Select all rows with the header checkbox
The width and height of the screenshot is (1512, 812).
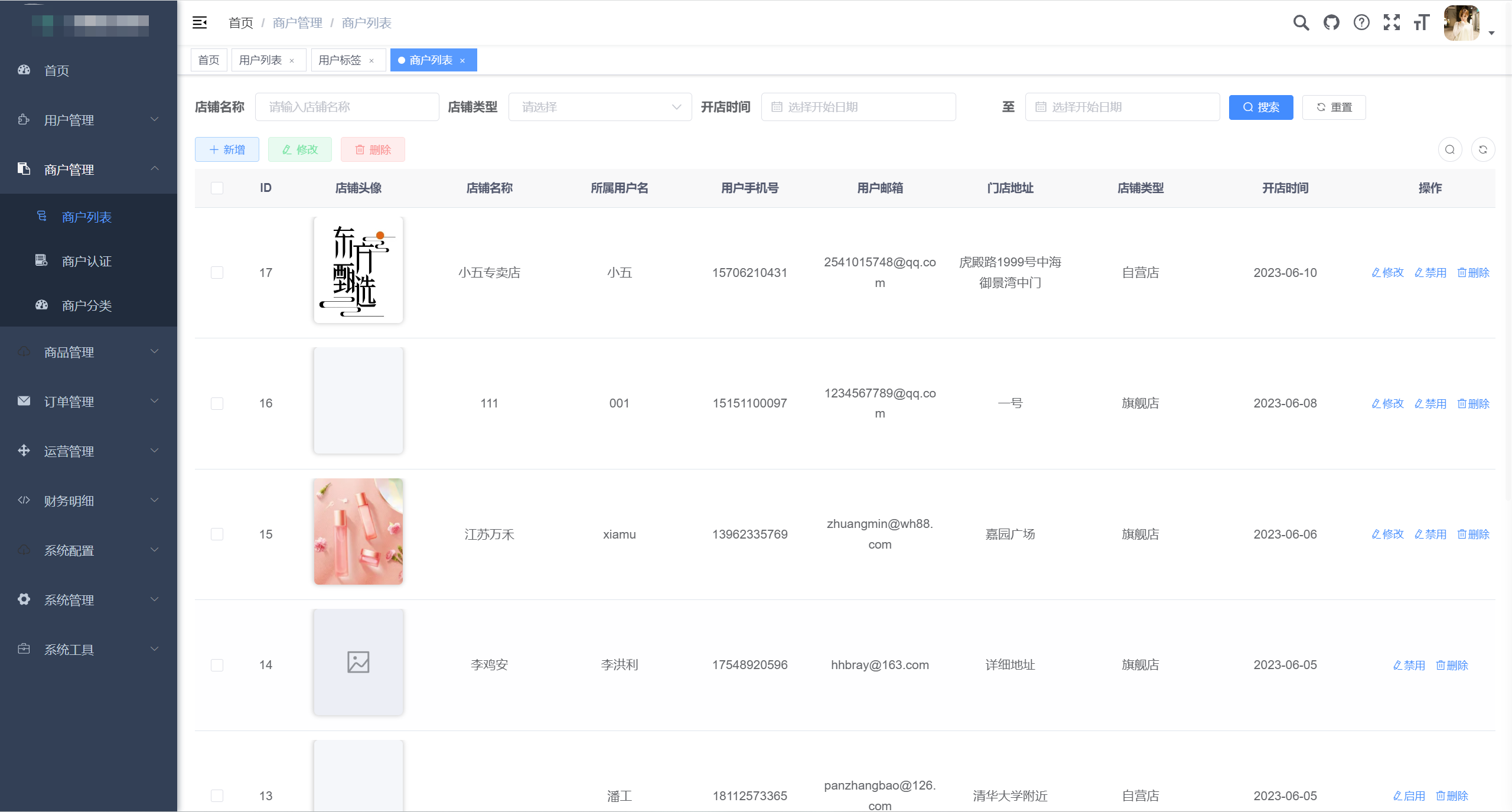coord(217,188)
